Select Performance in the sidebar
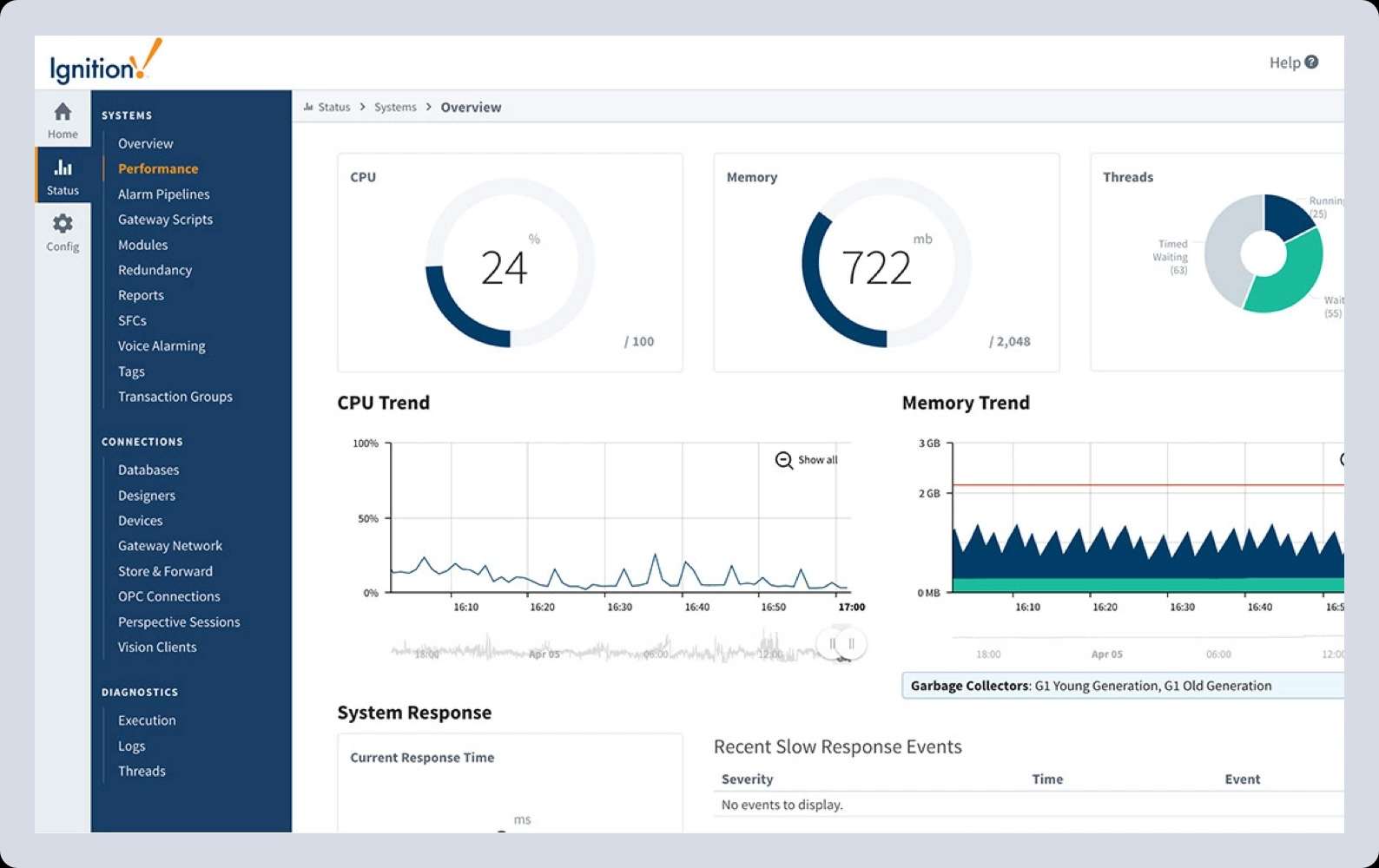Viewport: 1379px width, 868px height. tap(158, 168)
